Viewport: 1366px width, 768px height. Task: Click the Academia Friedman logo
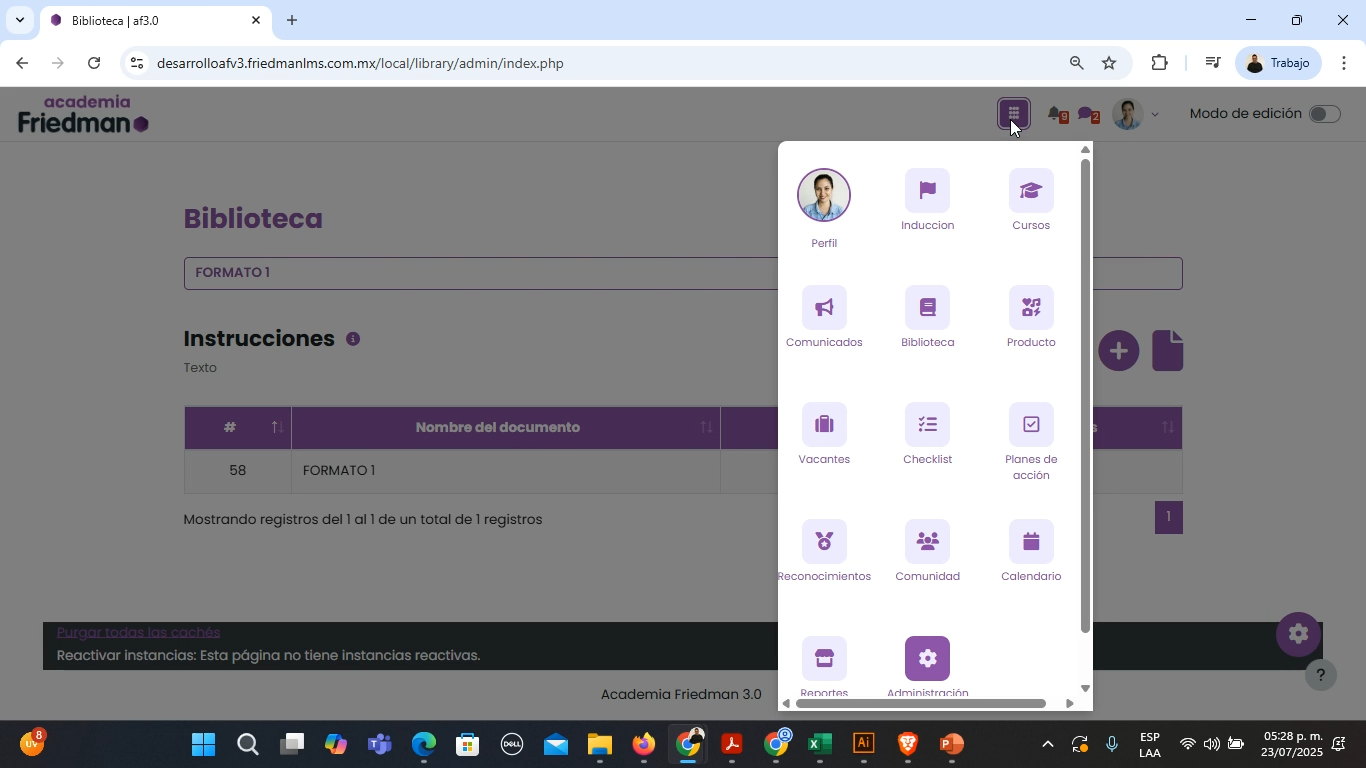pyautogui.click(x=83, y=115)
